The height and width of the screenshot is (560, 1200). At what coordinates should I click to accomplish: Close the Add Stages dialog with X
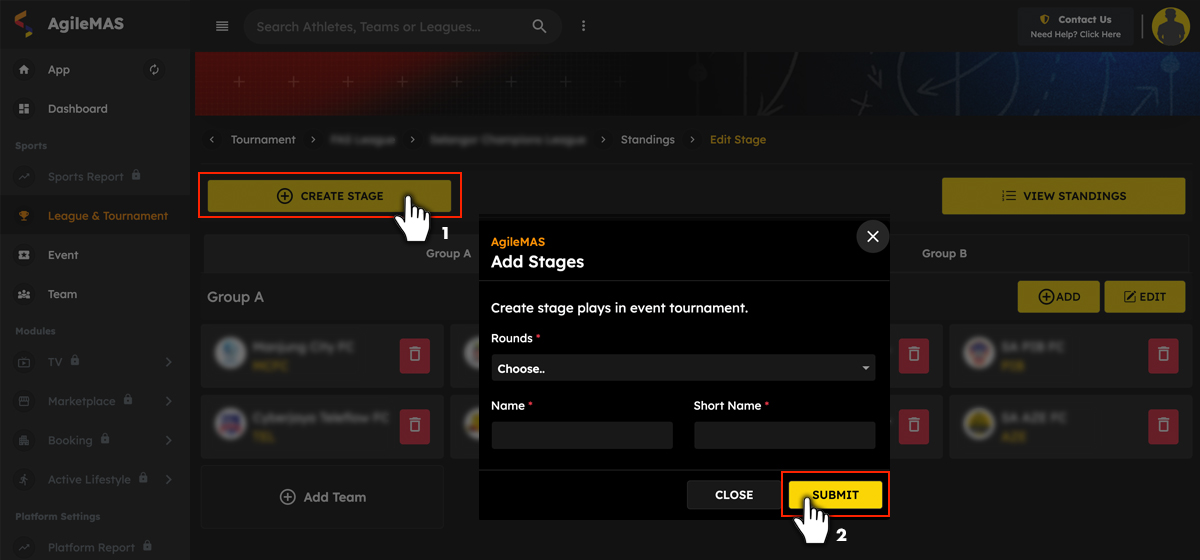(x=872, y=237)
